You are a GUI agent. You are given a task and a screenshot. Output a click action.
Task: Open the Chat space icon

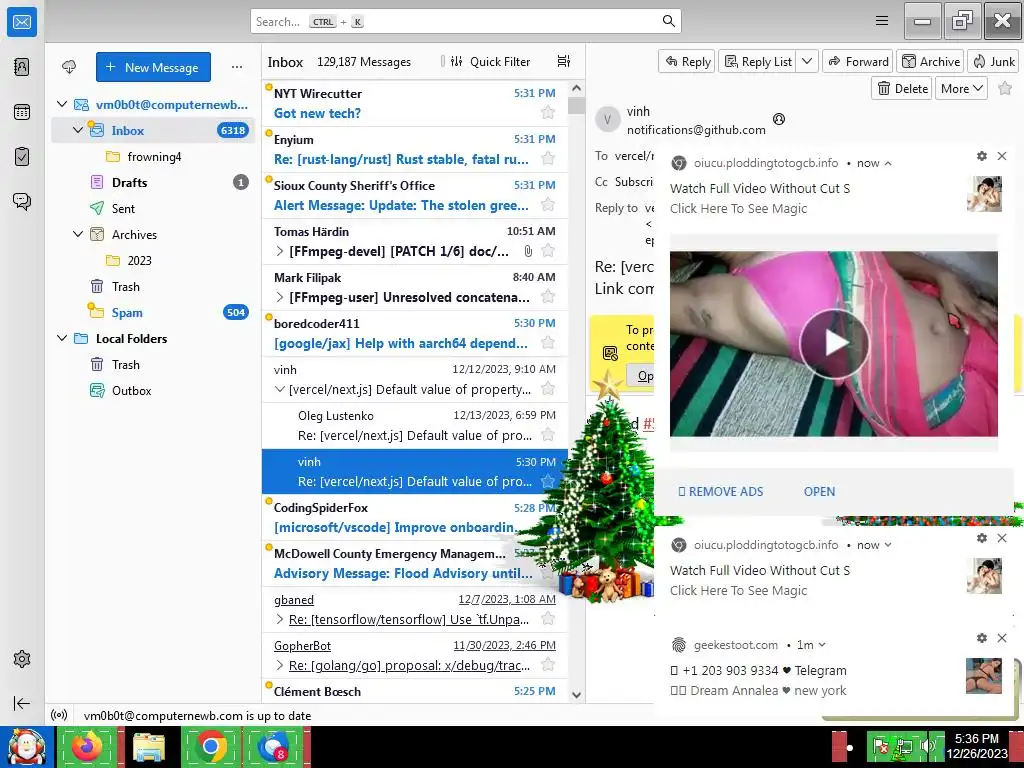click(22, 201)
